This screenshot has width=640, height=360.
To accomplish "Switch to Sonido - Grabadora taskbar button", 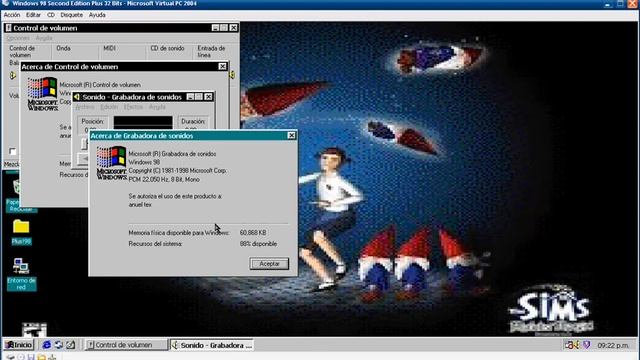I will tap(212, 345).
